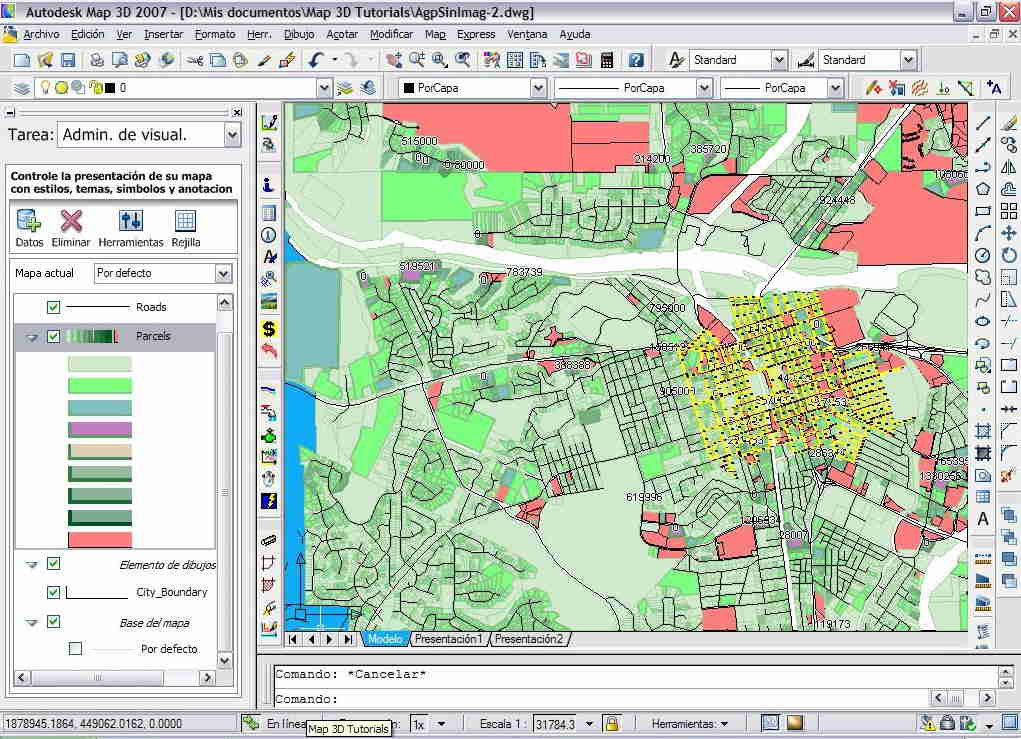
Task: Click the pink parcel theme swatch
Action: pyautogui.click(x=99, y=539)
